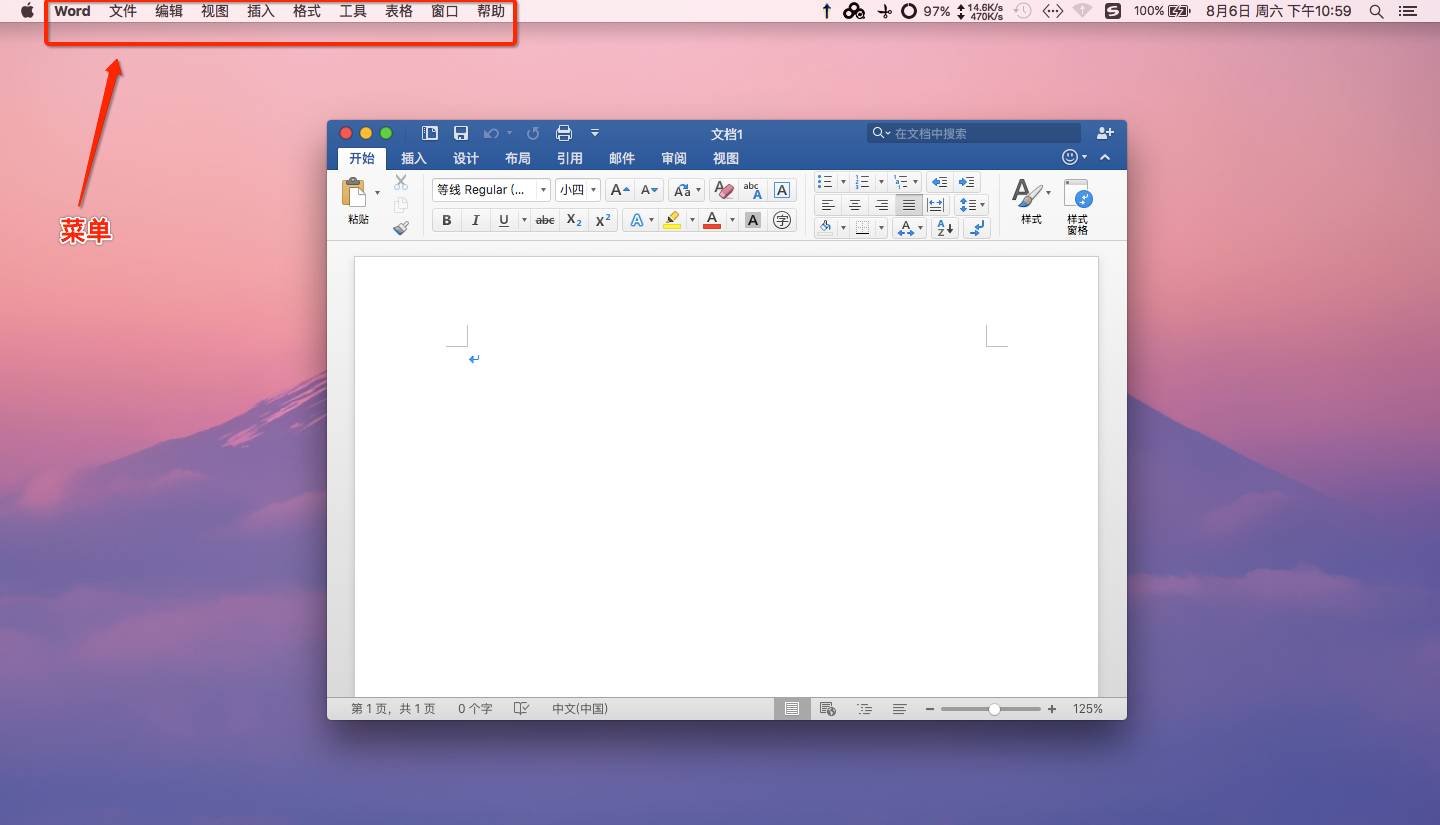Open the font name dropdown
The width and height of the screenshot is (1440, 825).
coord(543,190)
